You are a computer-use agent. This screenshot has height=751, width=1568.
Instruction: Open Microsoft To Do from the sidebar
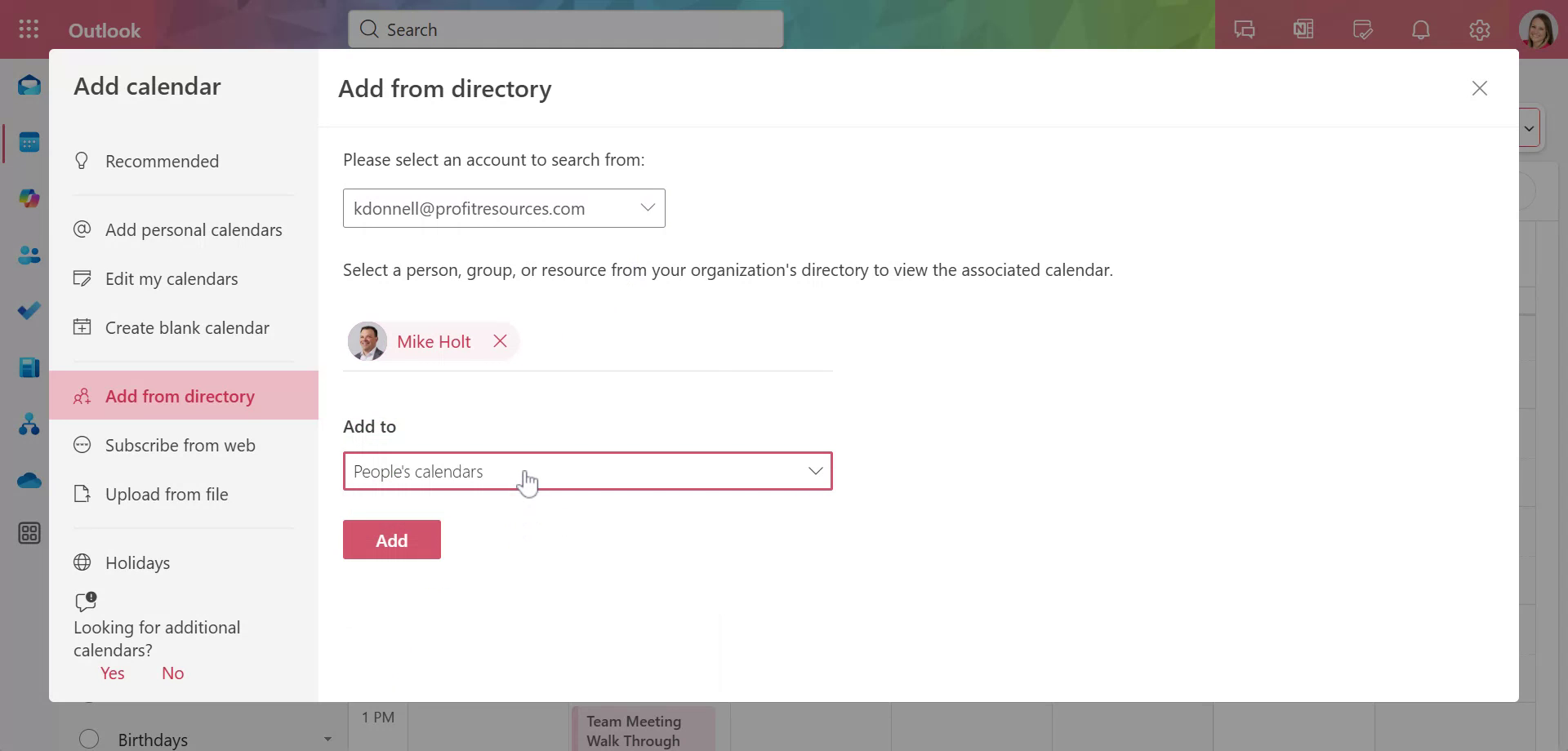coord(29,310)
